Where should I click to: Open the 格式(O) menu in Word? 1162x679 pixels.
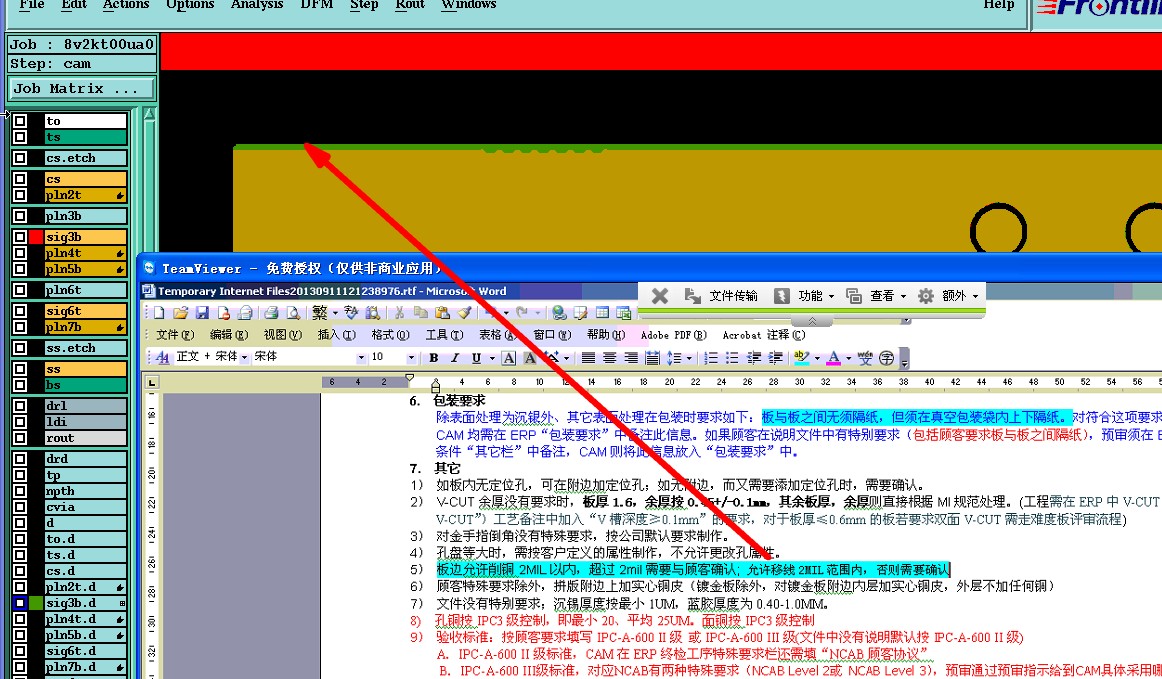(x=391, y=335)
